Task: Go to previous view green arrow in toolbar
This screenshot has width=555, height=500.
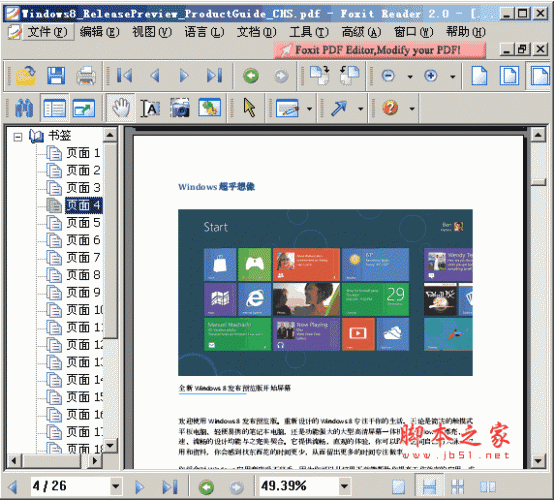Action: 251,76
